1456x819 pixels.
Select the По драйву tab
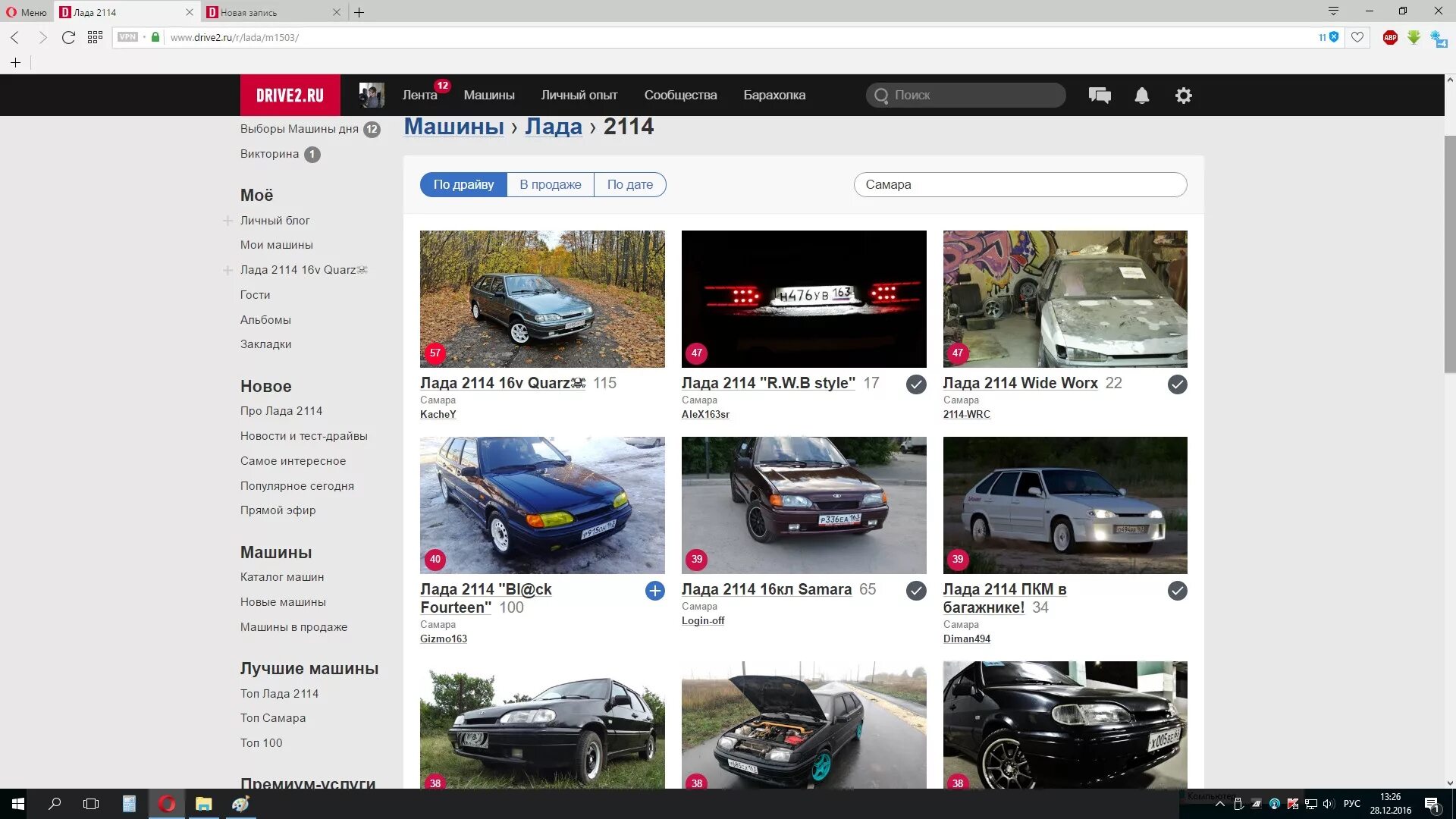[462, 184]
